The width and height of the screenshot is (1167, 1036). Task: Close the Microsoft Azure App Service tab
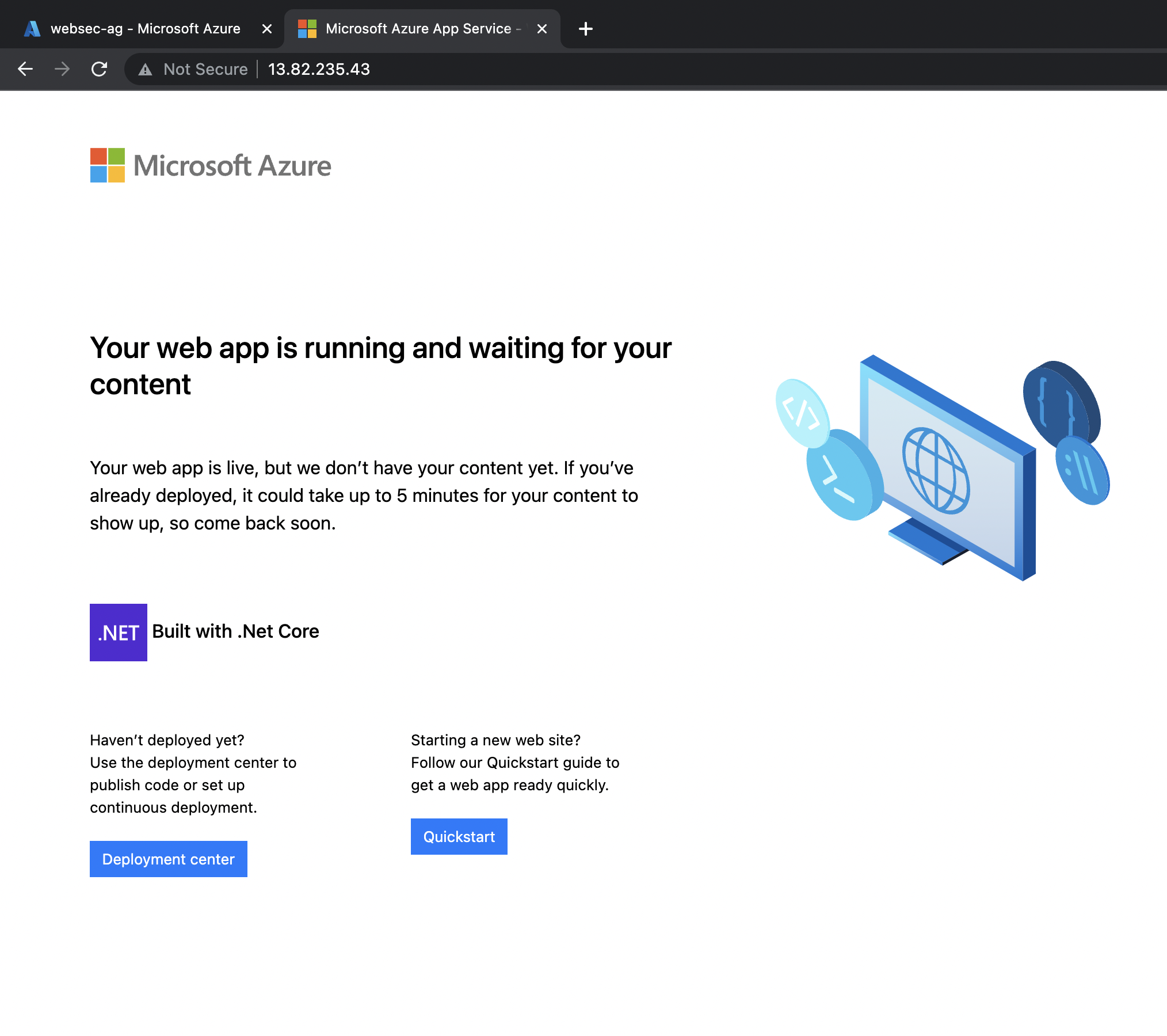541,29
